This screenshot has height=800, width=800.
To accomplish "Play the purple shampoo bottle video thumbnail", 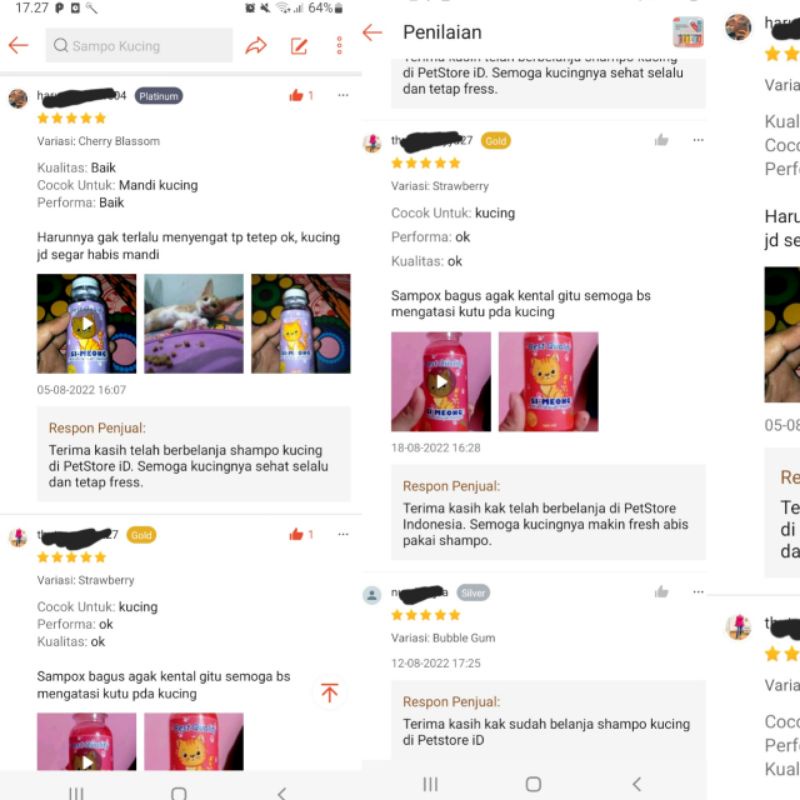I will click(x=87, y=323).
